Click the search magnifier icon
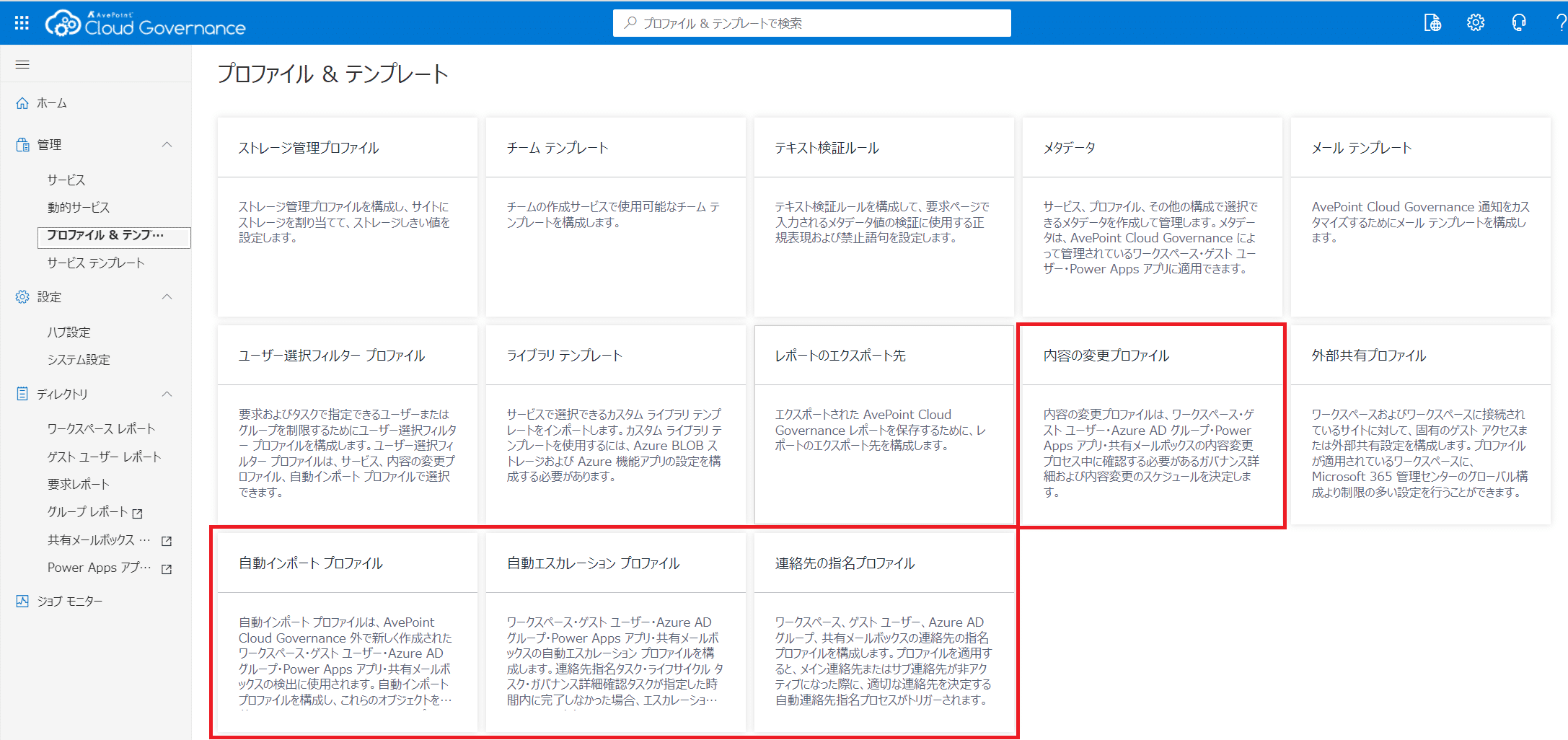Image resolution: width=1568 pixels, height=740 pixels. pyautogui.click(x=630, y=23)
